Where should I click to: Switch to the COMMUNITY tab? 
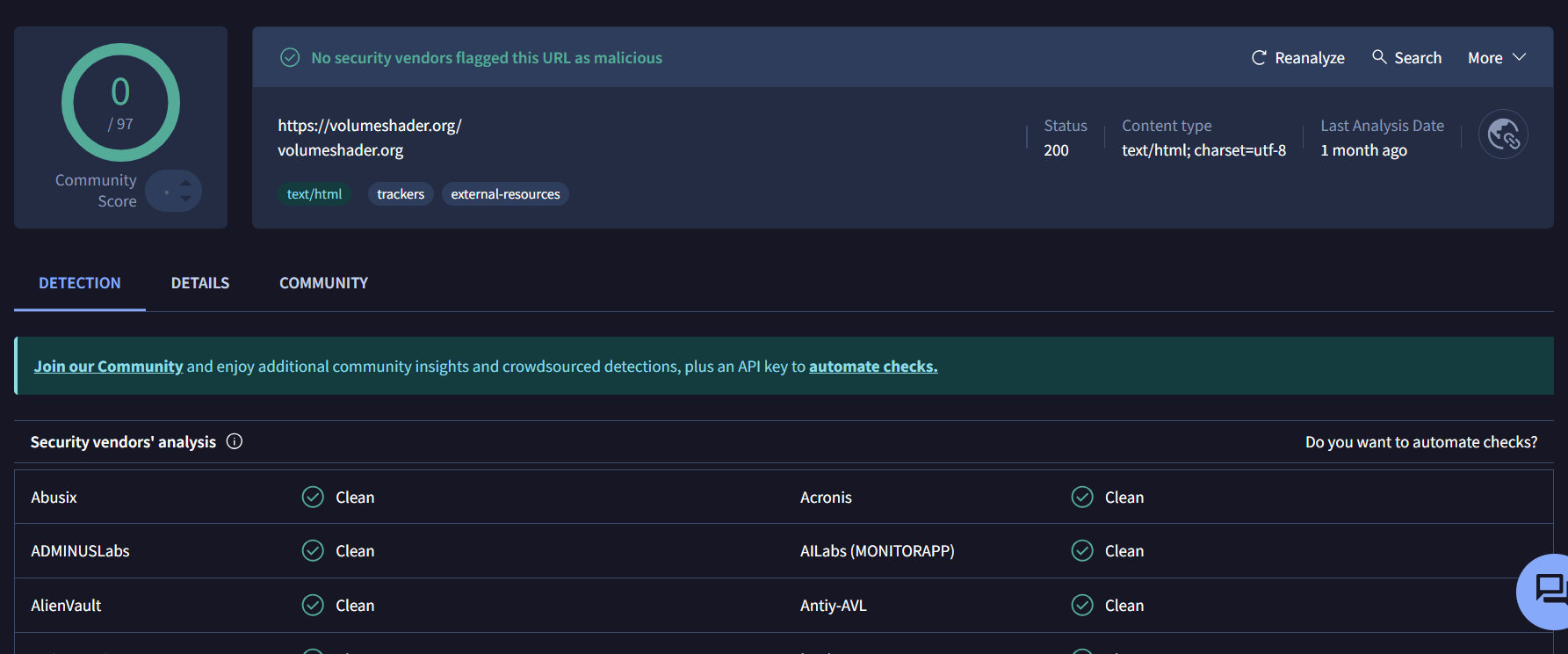pos(323,283)
